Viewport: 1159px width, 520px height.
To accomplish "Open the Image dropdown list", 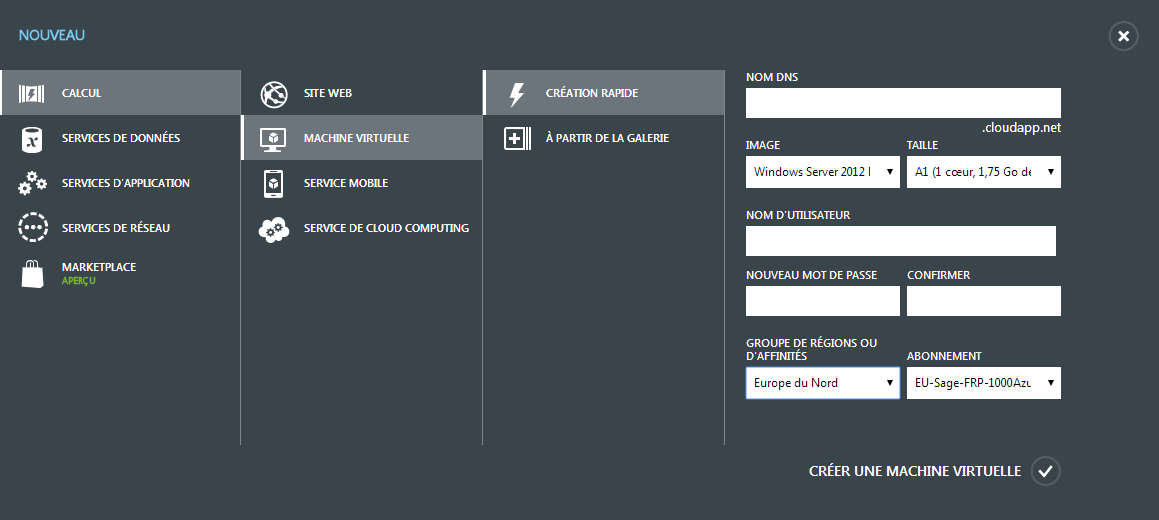I will coord(823,172).
